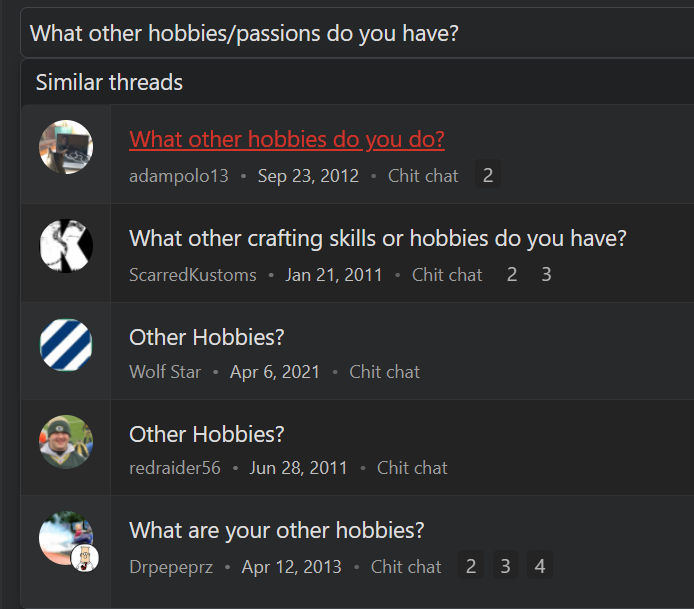Screen dimensions: 694x609
Task: Click the Drpepeprz username link
Action: click(171, 567)
